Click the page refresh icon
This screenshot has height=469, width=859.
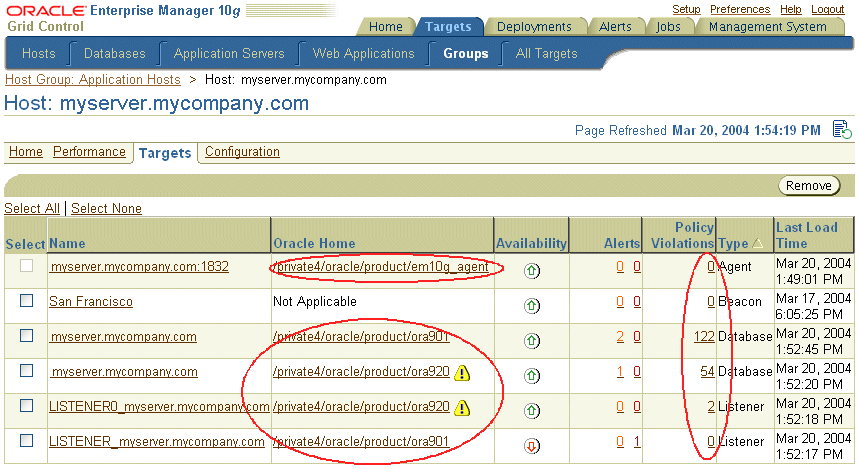[842, 130]
